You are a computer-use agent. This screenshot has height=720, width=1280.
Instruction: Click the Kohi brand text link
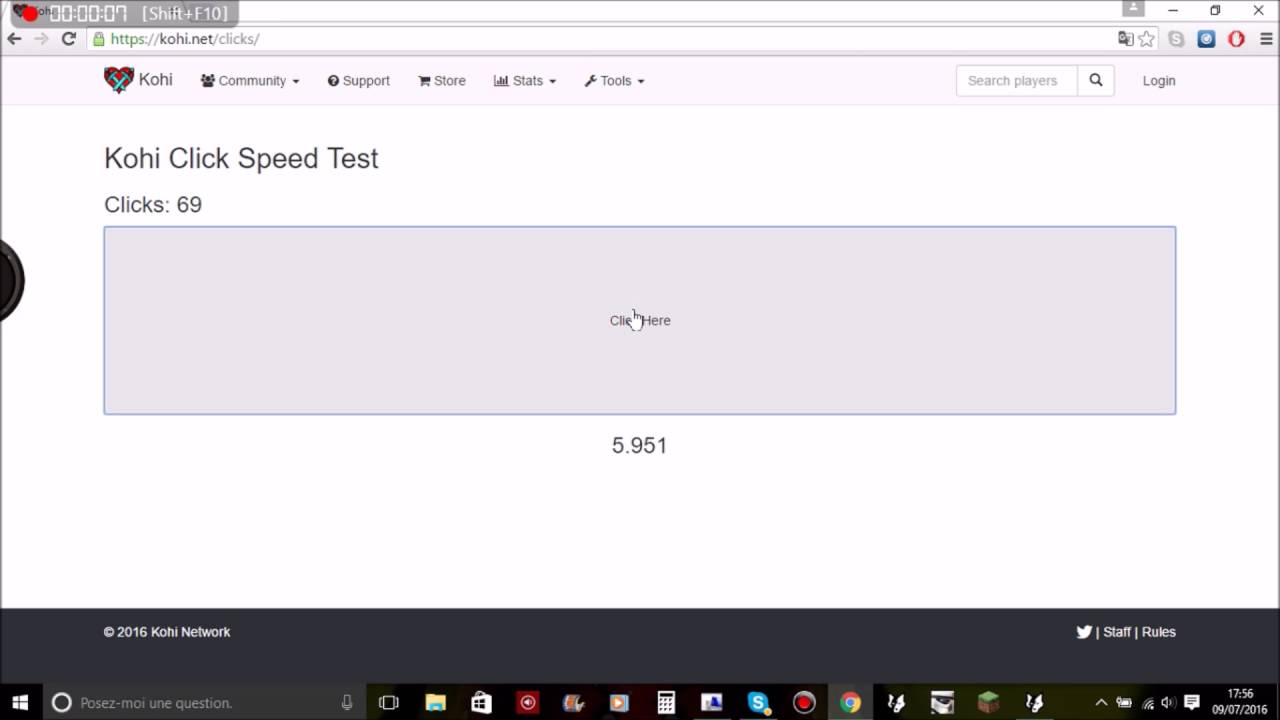(155, 80)
